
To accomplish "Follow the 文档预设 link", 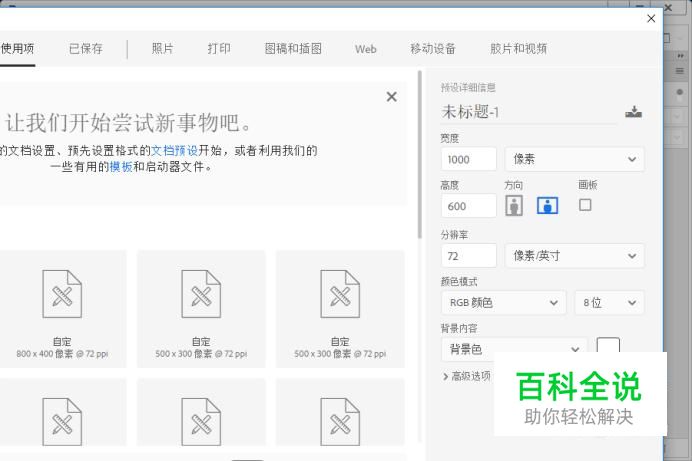I will click(x=174, y=151).
